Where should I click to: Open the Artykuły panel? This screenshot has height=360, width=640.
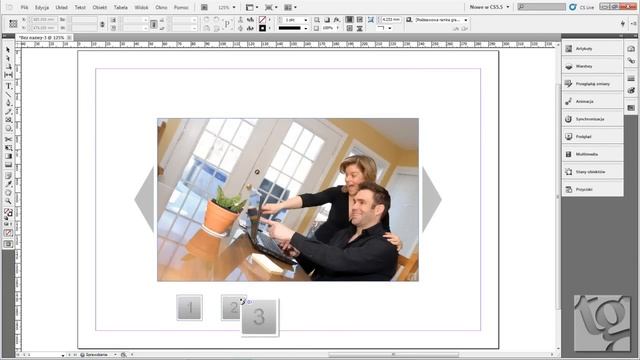pyautogui.click(x=592, y=49)
